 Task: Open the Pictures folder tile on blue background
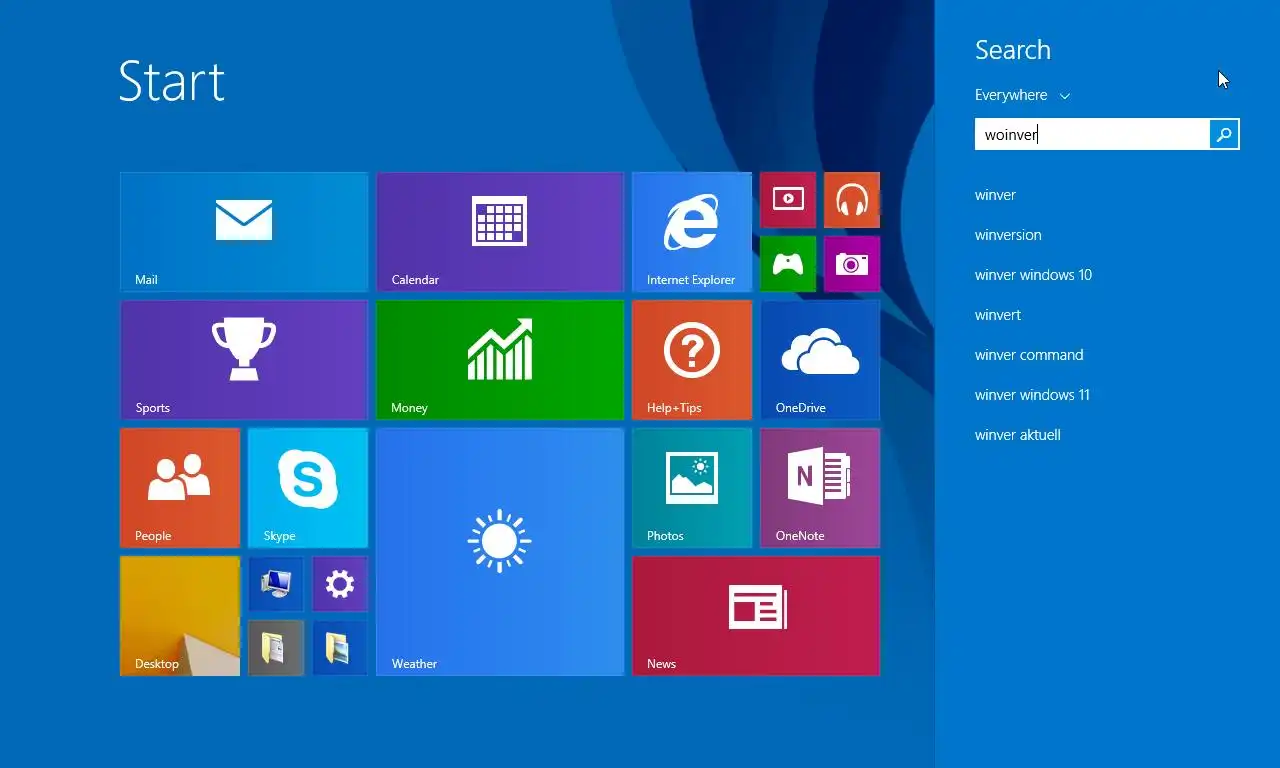tap(340, 648)
